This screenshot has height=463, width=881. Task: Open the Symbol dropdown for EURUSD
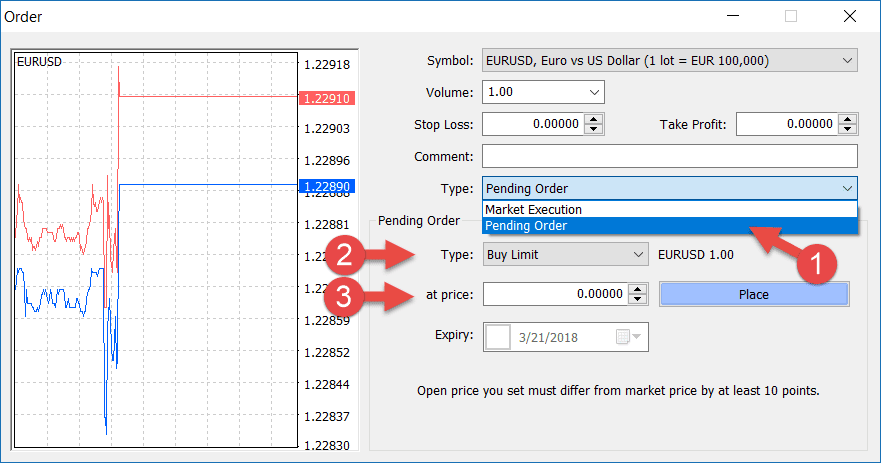(669, 60)
